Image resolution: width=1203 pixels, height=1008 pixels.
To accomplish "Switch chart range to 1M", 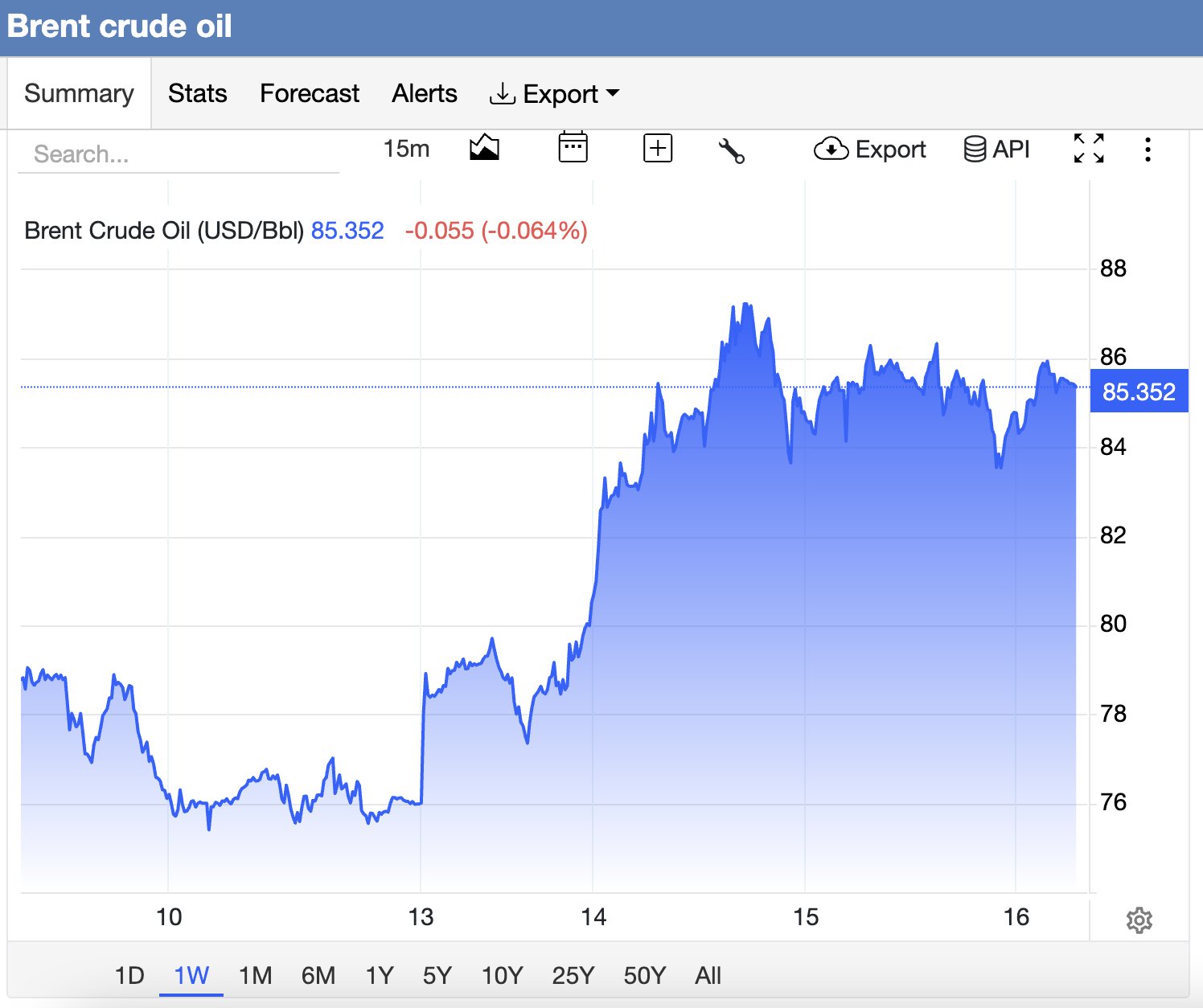I will pyautogui.click(x=255, y=975).
